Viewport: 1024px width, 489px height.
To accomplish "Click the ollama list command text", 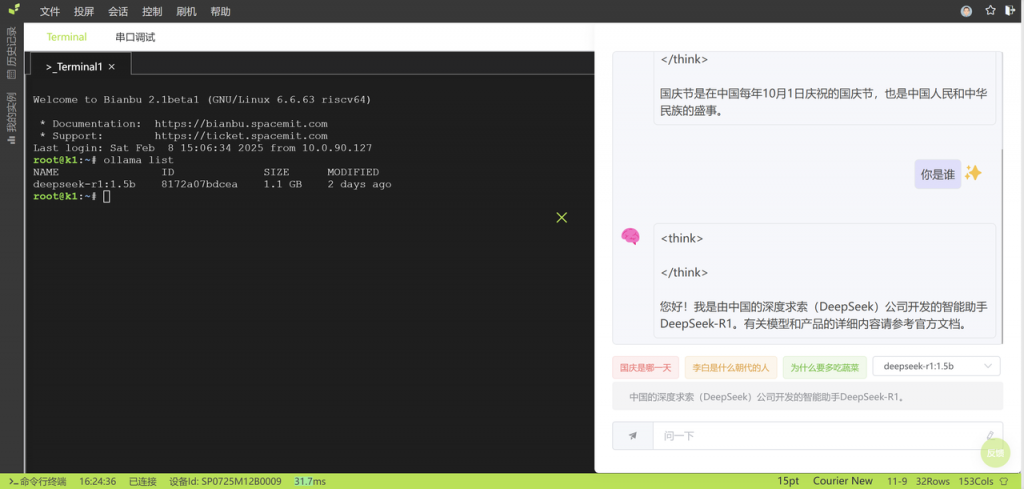I will (138, 160).
